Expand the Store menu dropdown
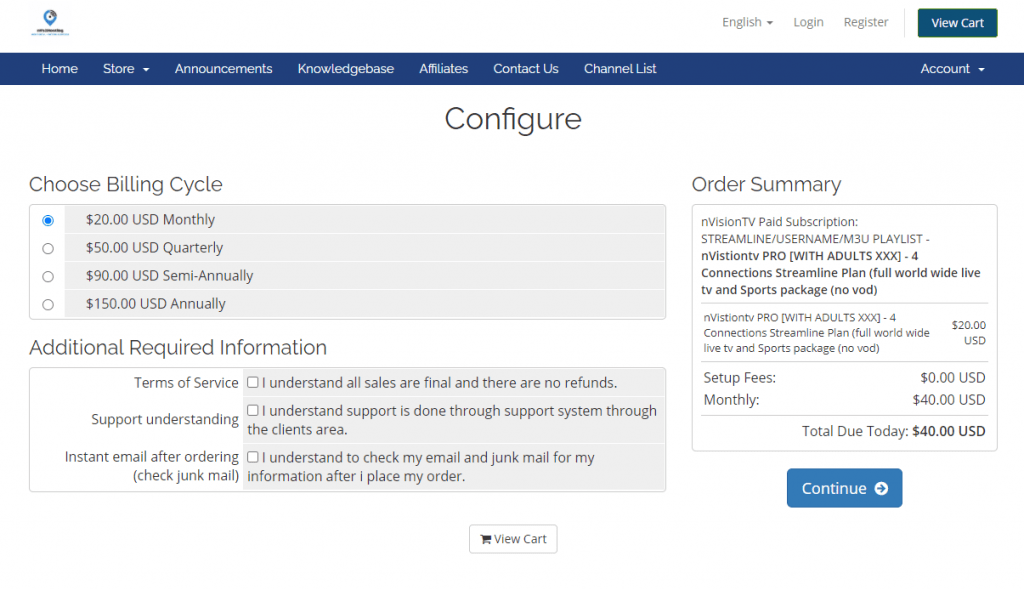 [126, 69]
